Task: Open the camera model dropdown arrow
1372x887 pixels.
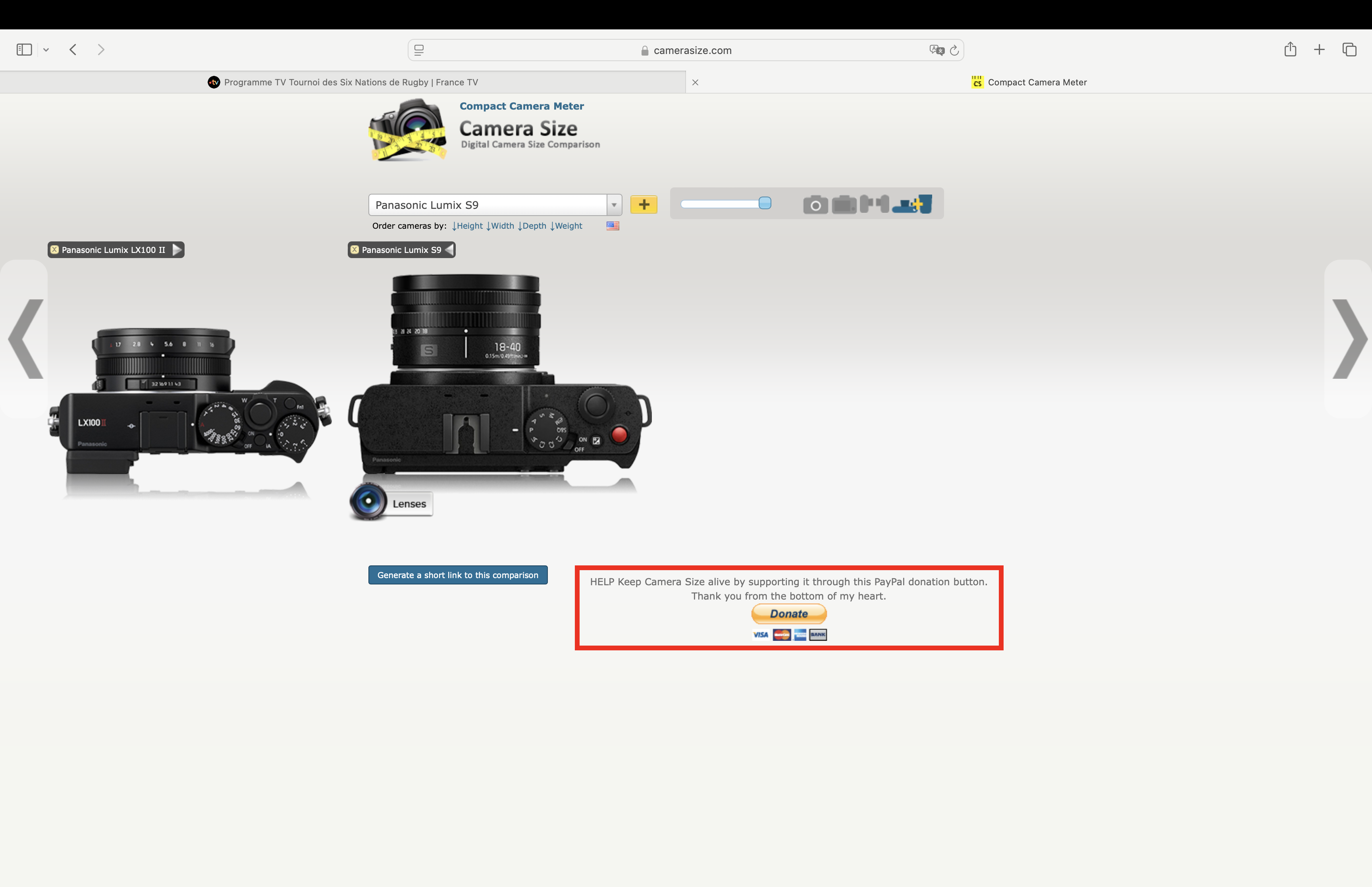Action: (614, 204)
